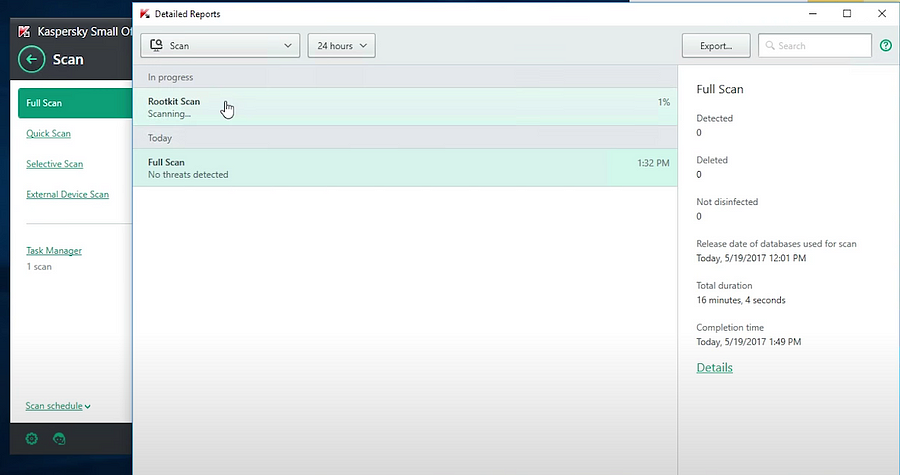Click the Not disinfected label
Image resolution: width=900 pixels, height=475 pixels.
pyautogui.click(x=727, y=202)
